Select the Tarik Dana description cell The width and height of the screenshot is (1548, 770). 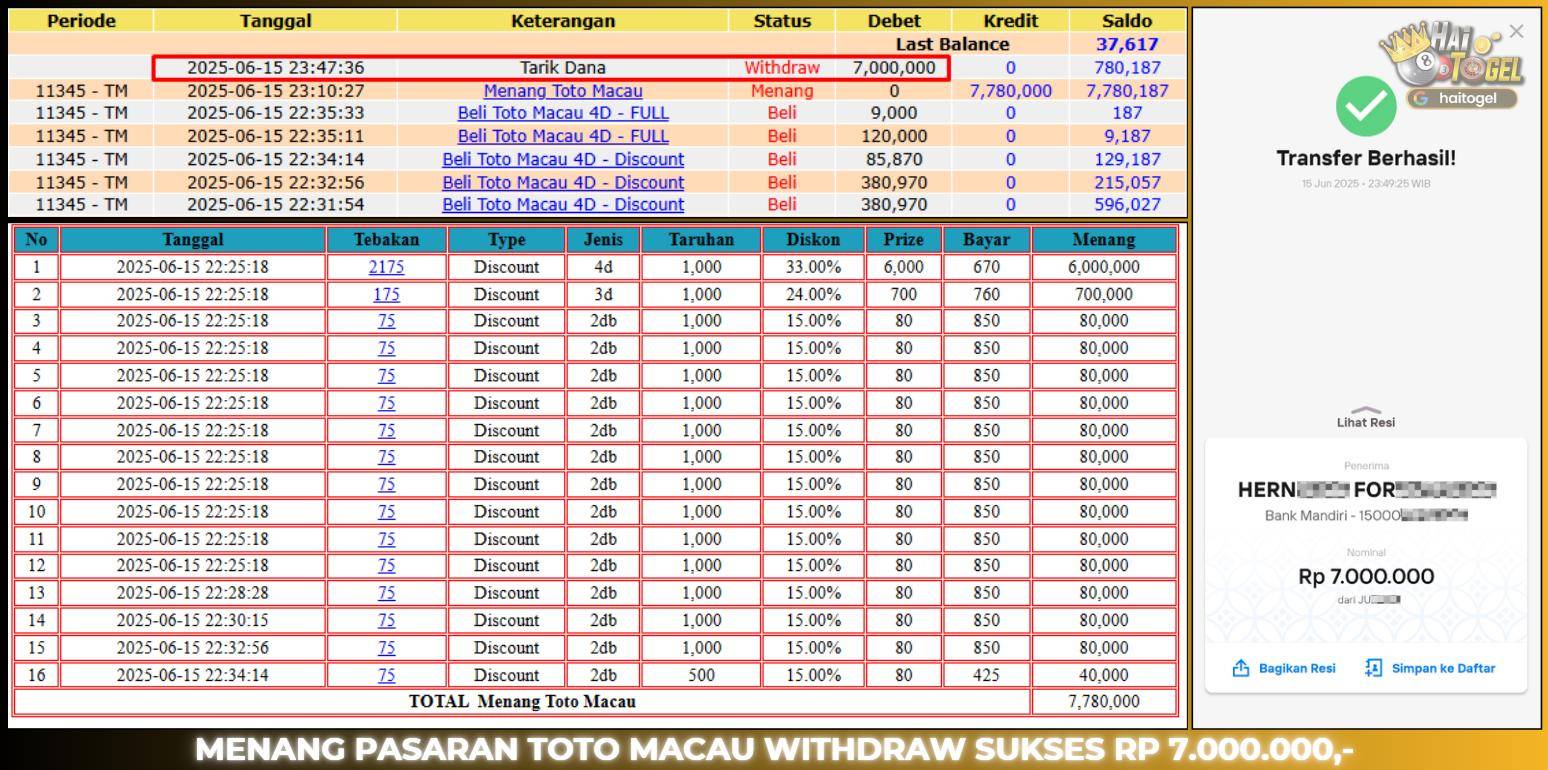tap(563, 68)
